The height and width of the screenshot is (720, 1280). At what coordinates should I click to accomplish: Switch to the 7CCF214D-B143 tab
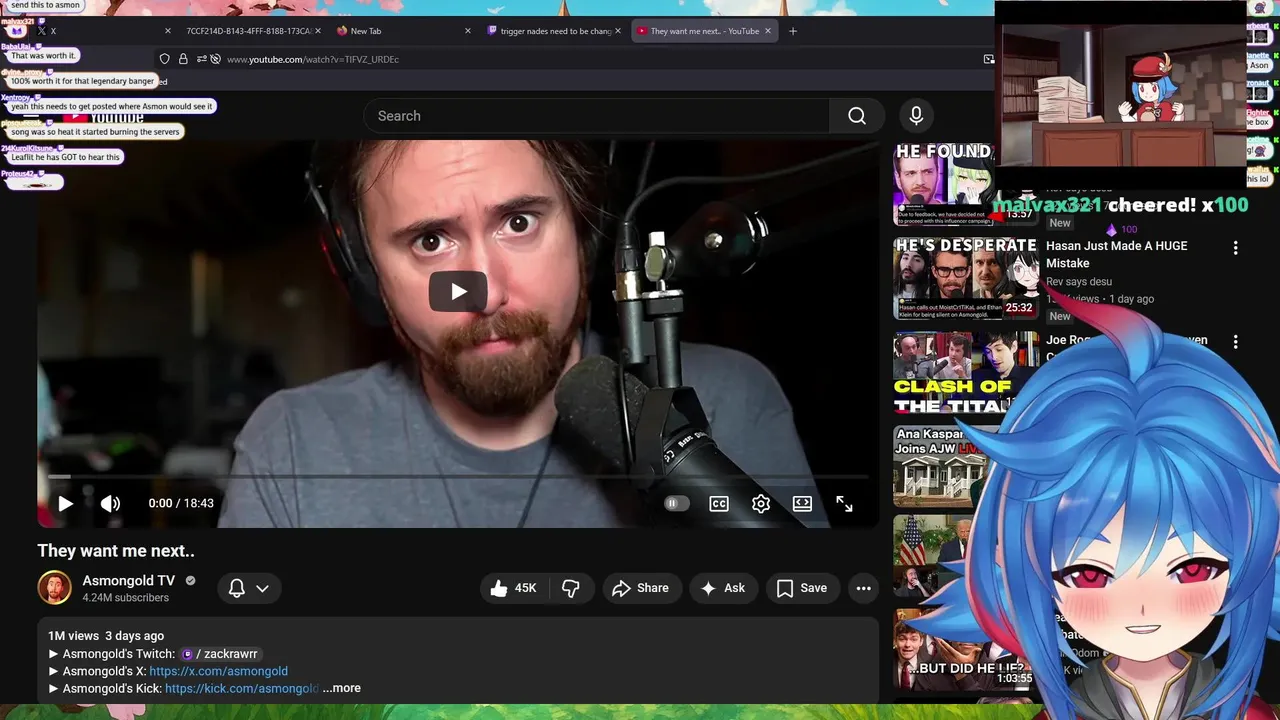pos(249,31)
